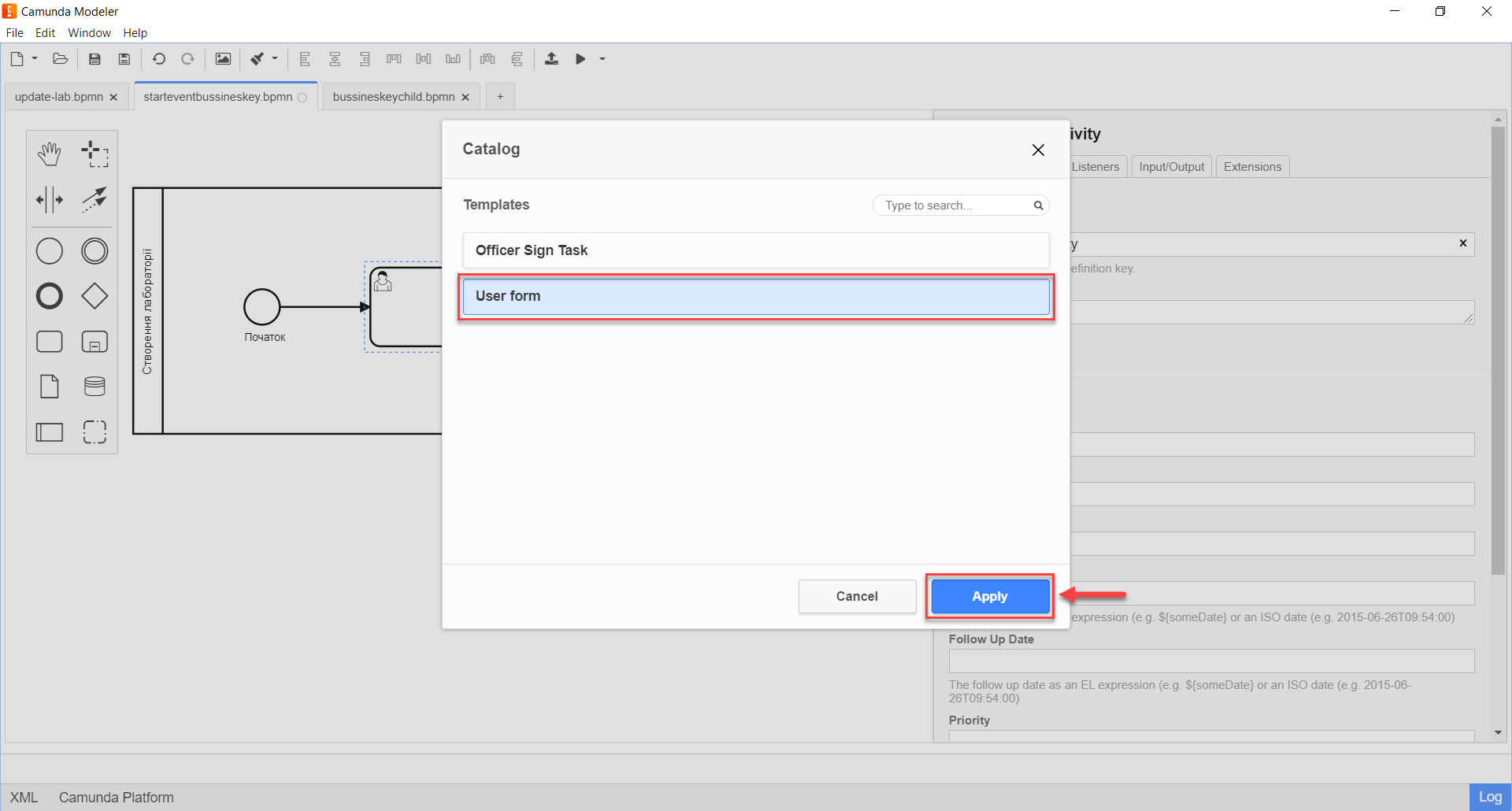Undo the last action
1512x811 pixels.
159,59
